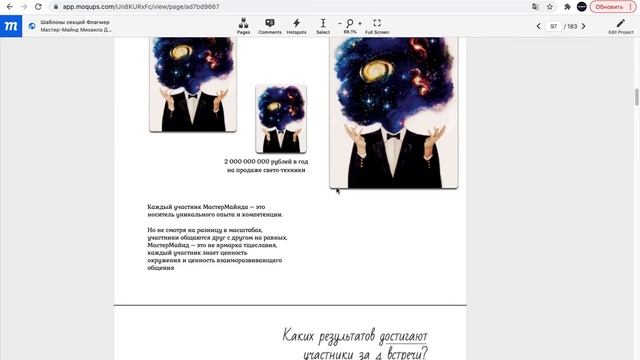
Task: Toggle the Hotspots tool
Action: (296, 26)
